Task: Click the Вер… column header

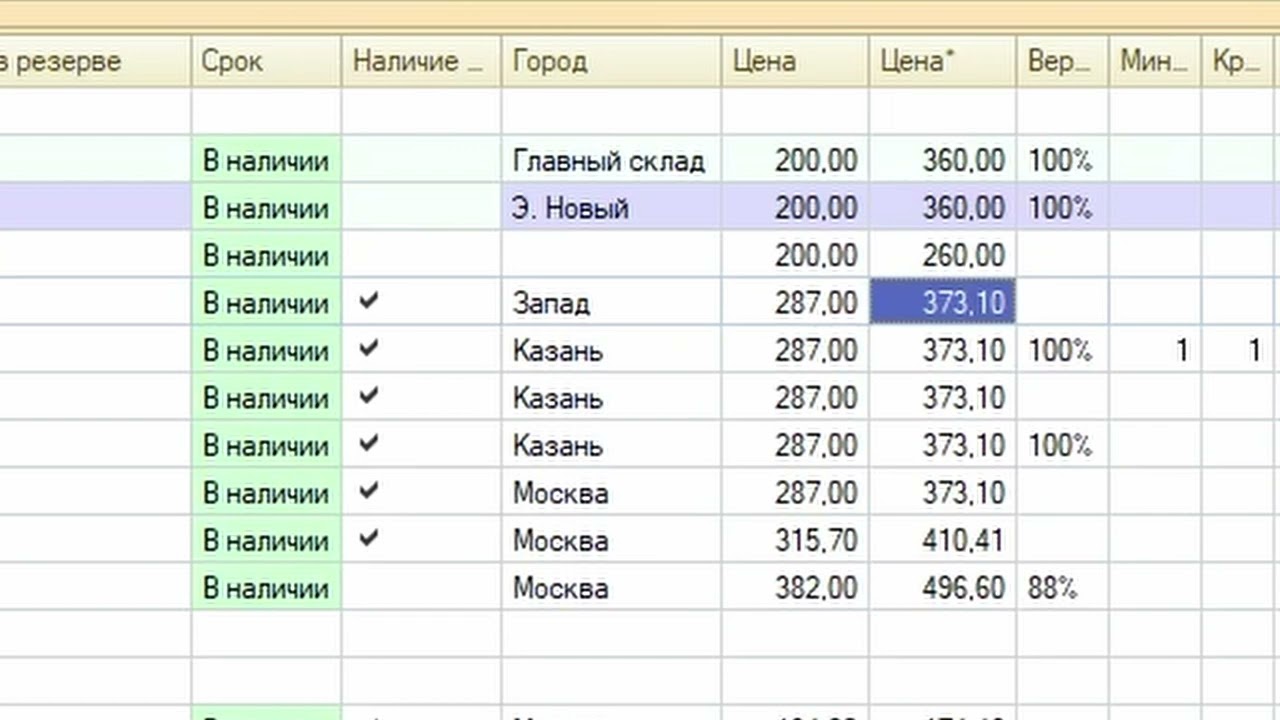Action: 1063,62
